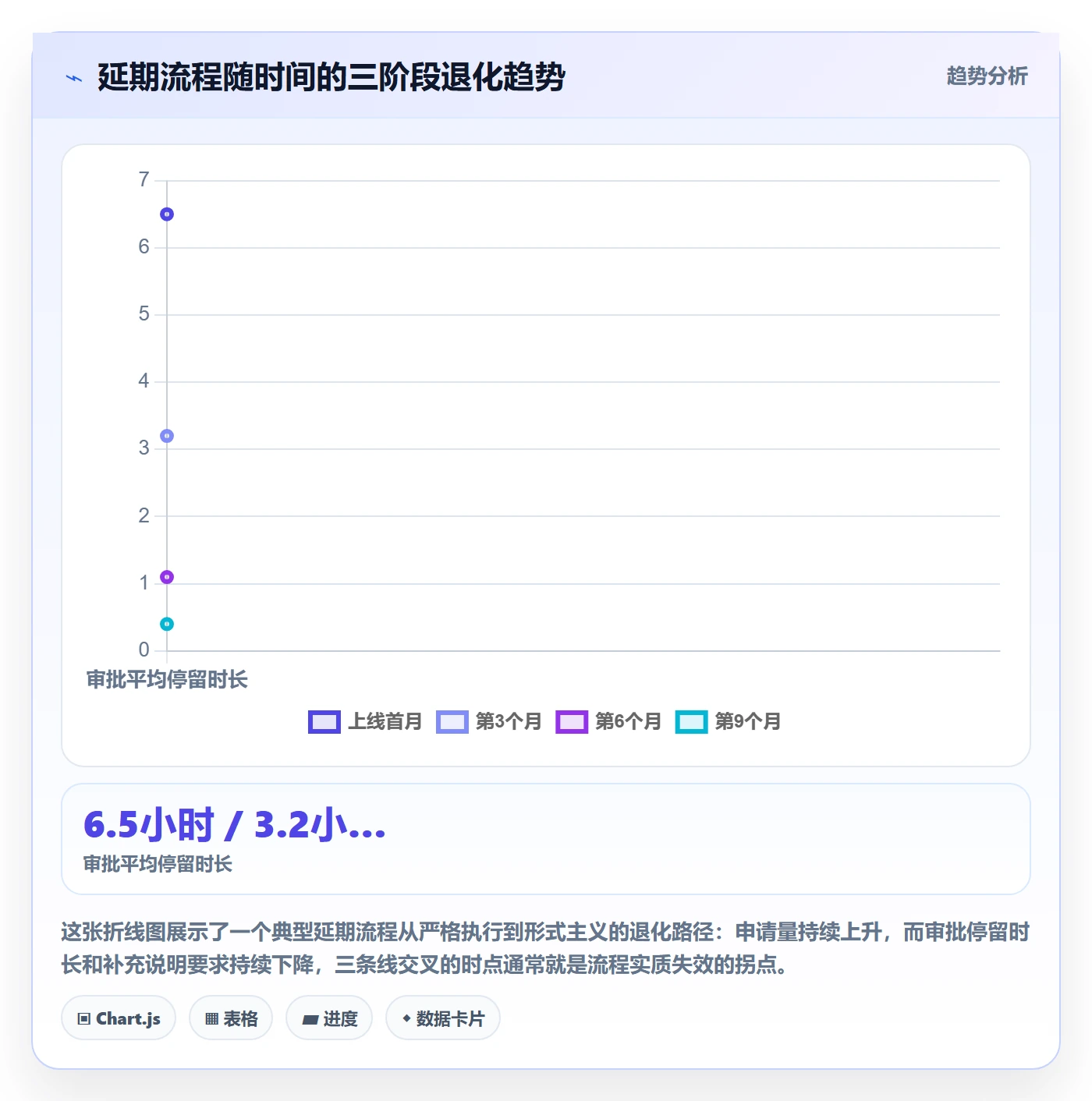Toggle the 第6个月 legend item
Viewport: 1092px width, 1101px height.
pyautogui.click(x=608, y=721)
